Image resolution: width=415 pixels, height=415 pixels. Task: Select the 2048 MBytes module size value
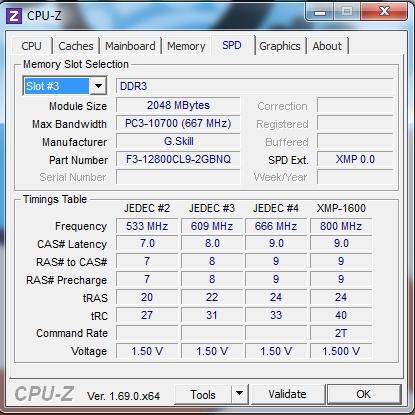178,105
